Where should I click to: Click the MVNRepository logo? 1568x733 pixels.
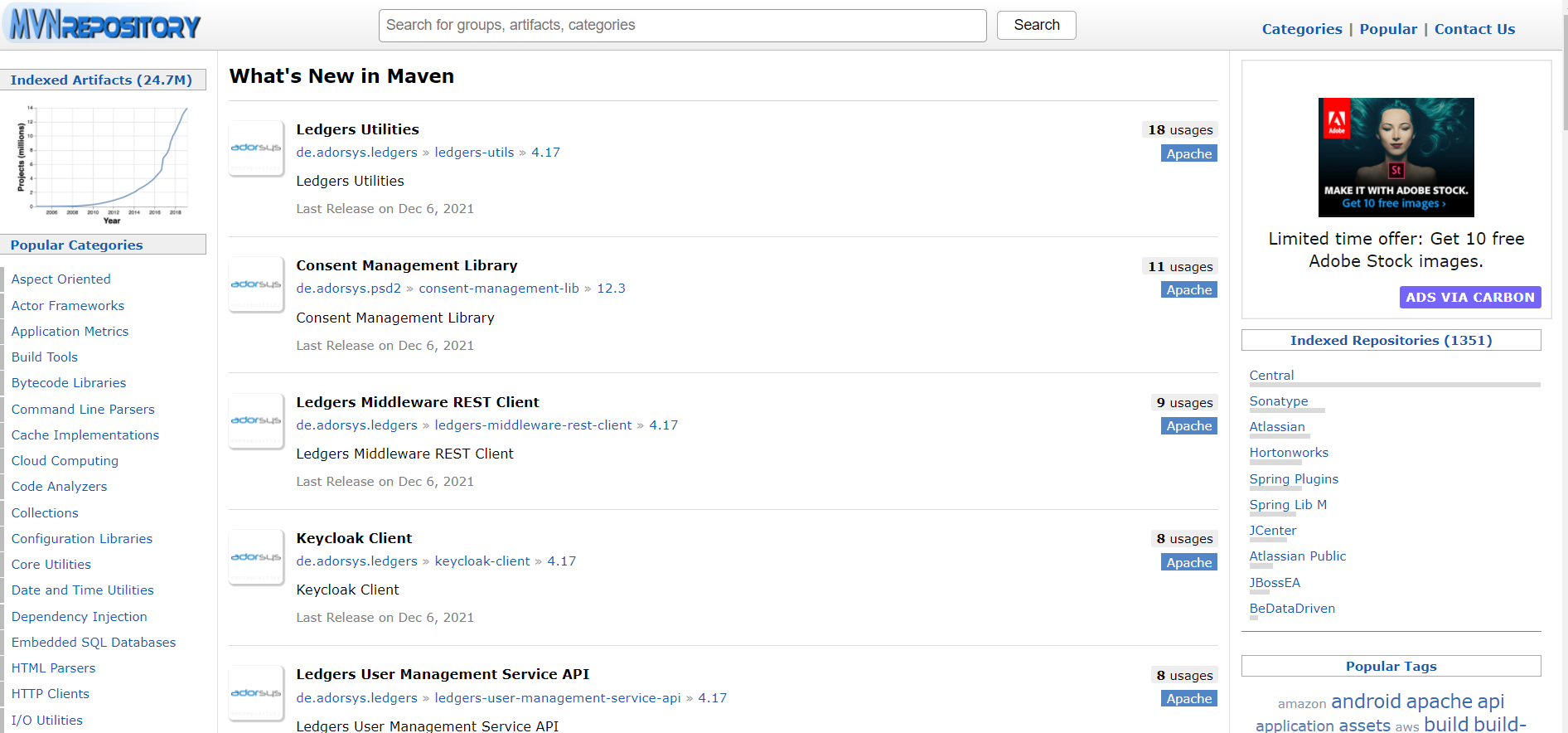[104, 25]
